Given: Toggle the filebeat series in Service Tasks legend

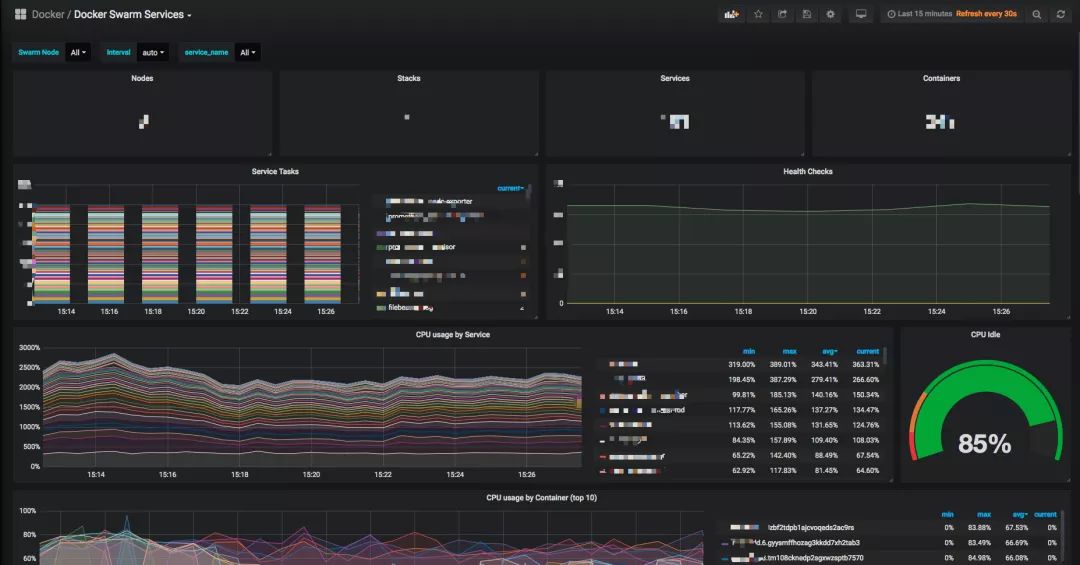Looking at the screenshot, I should 411,307.
